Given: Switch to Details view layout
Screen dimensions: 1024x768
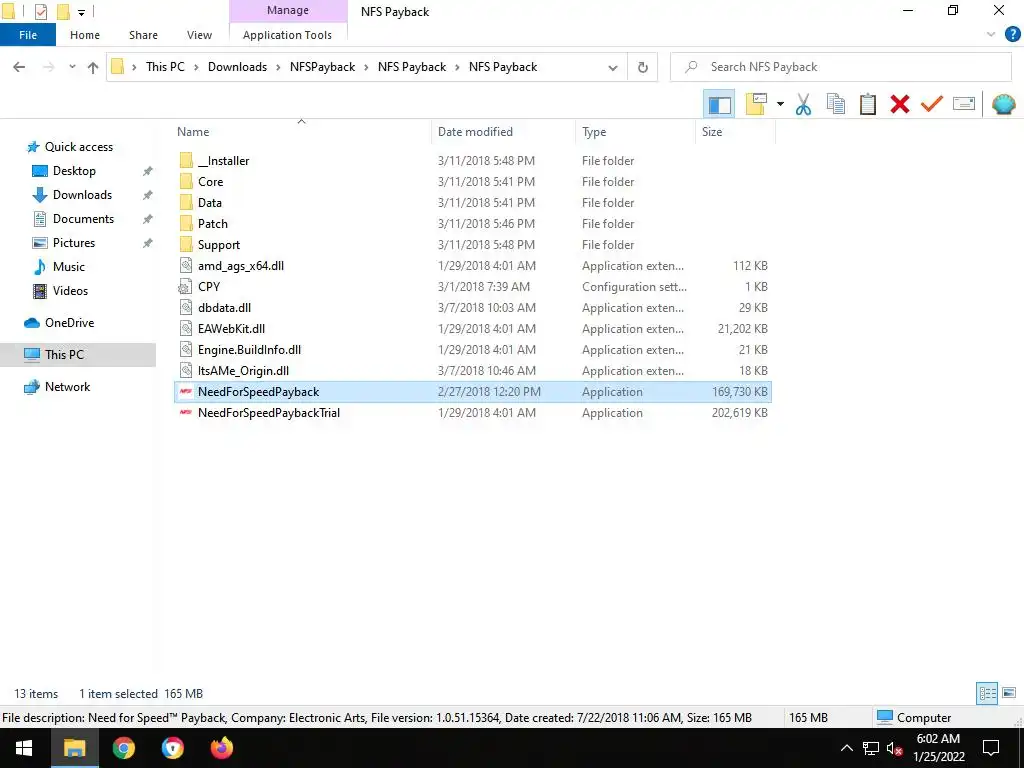Looking at the screenshot, I should [x=987, y=693].
